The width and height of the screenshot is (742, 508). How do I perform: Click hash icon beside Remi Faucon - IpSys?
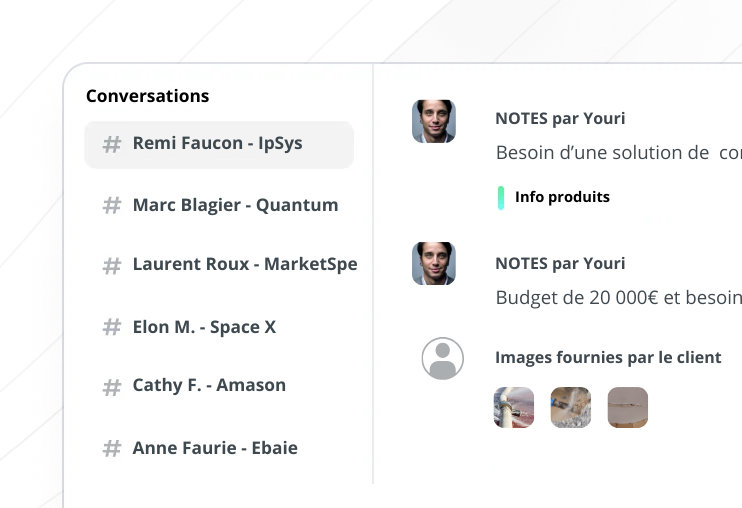(112, 144)
